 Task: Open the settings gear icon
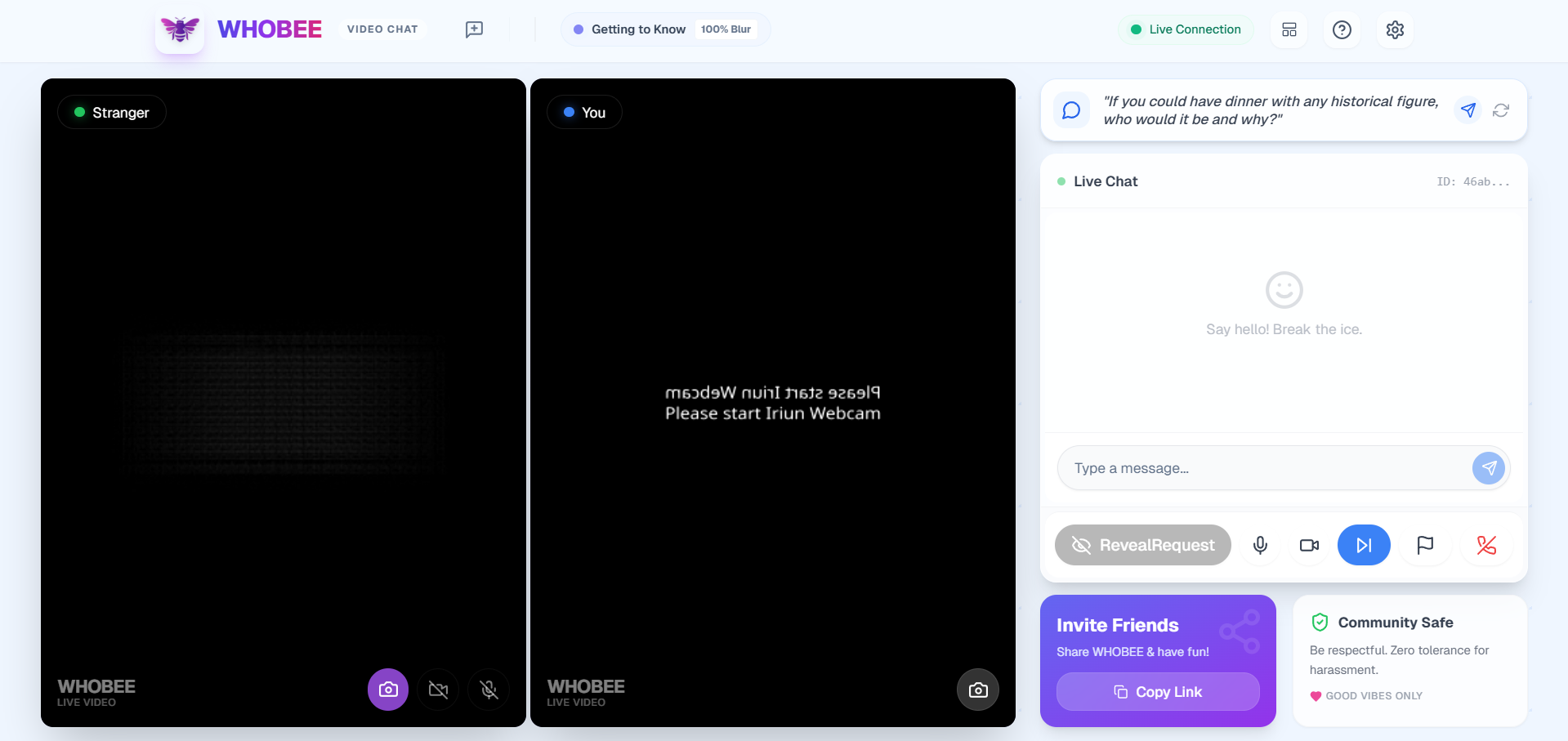pyautogui.click(x=1395, y=29)
